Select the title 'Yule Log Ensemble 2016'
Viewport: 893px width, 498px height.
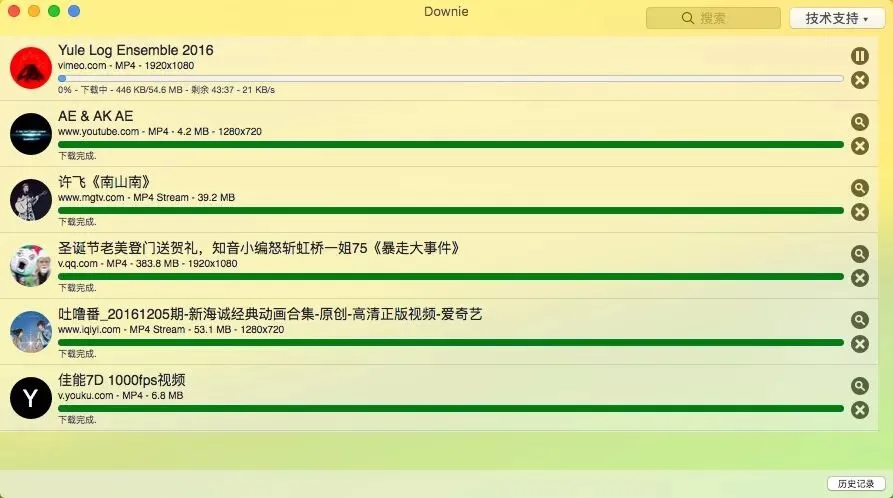(136, 50)
